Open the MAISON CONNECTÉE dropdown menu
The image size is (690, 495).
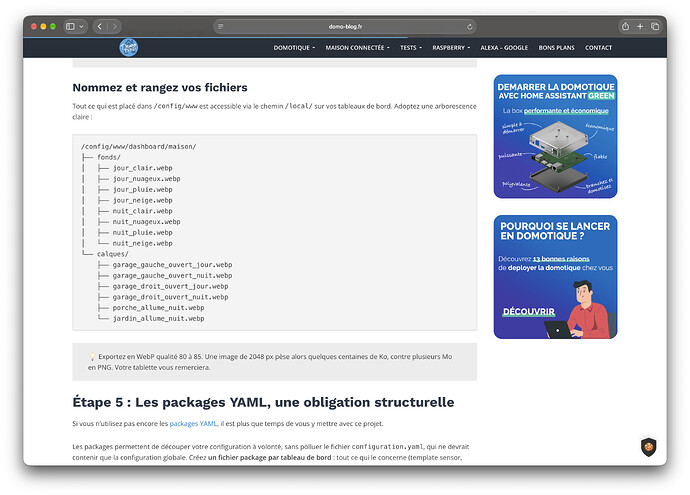click(x=357, y=48)
